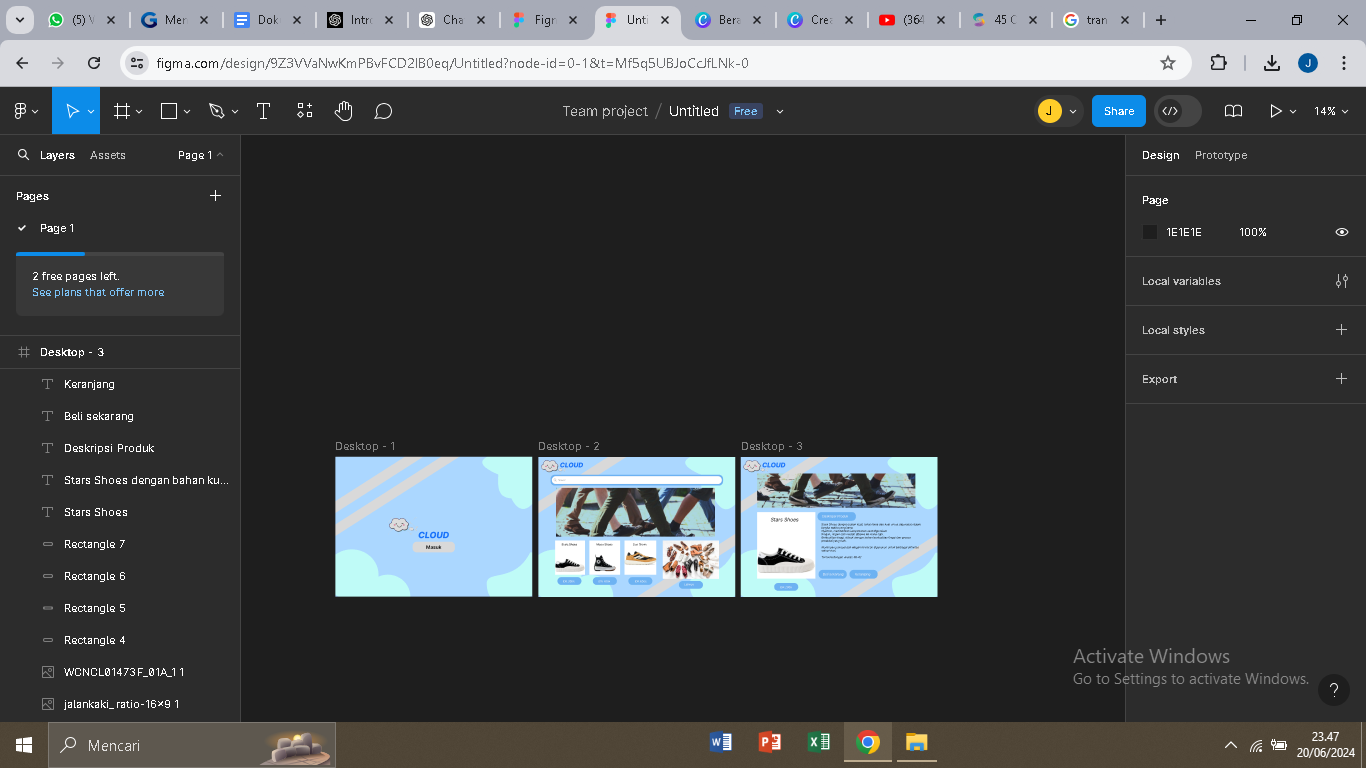The image size is (1366, 768).
Task: Expand the Rectangle shape tools dropdown
Action: (187, 111)
